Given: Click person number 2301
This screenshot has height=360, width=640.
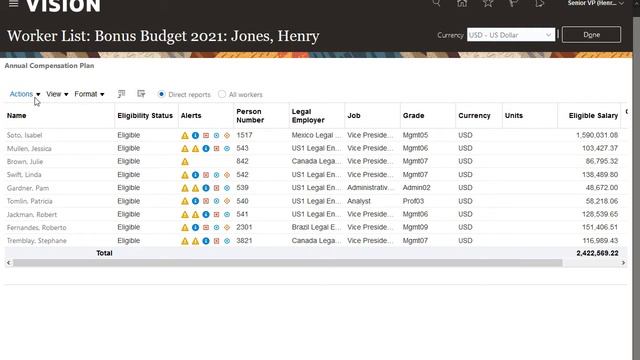Looking at the screenshot, I should click(244, 227).
